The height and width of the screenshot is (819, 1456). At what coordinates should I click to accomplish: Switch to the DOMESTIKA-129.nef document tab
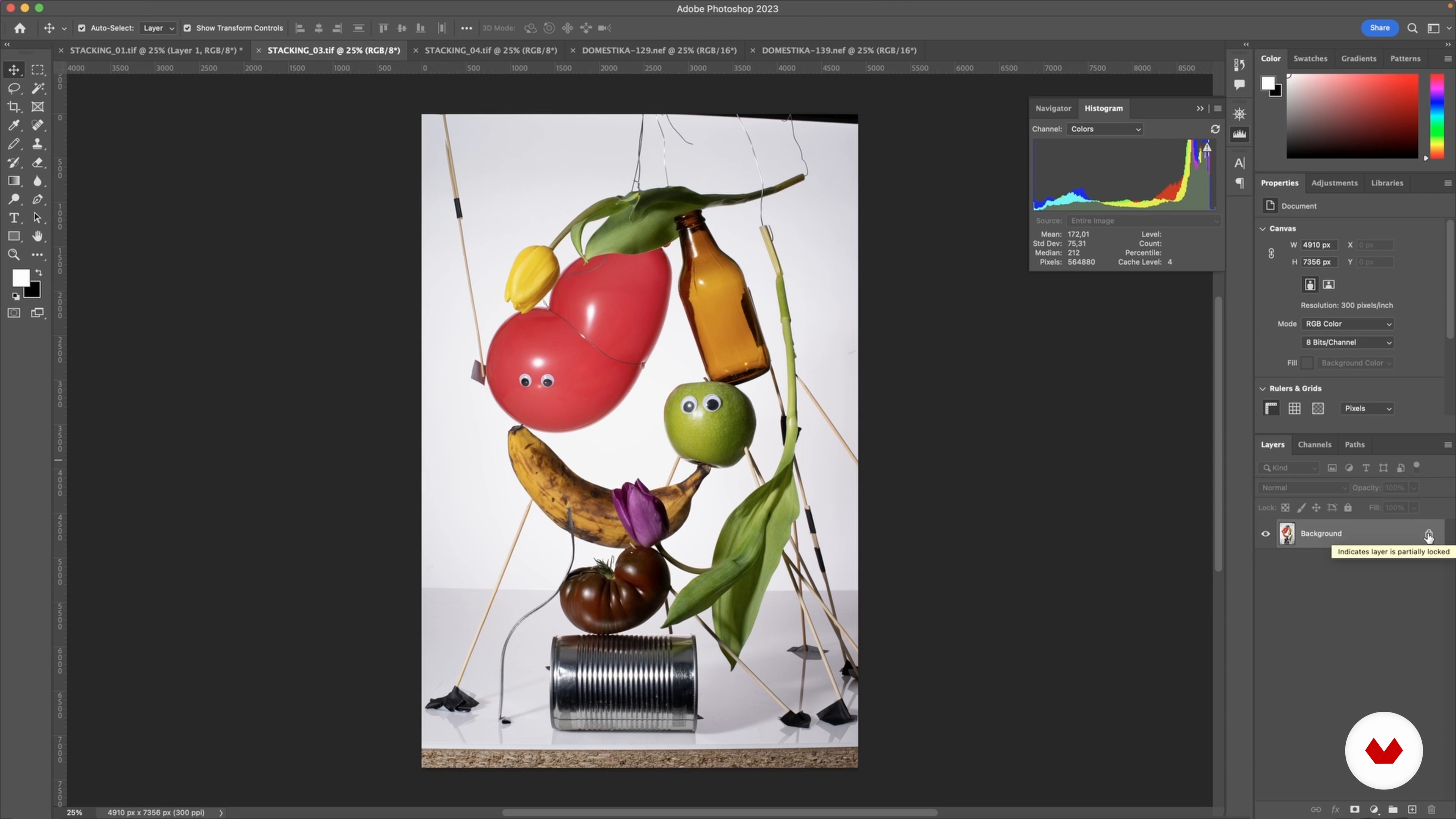[659, 50]
